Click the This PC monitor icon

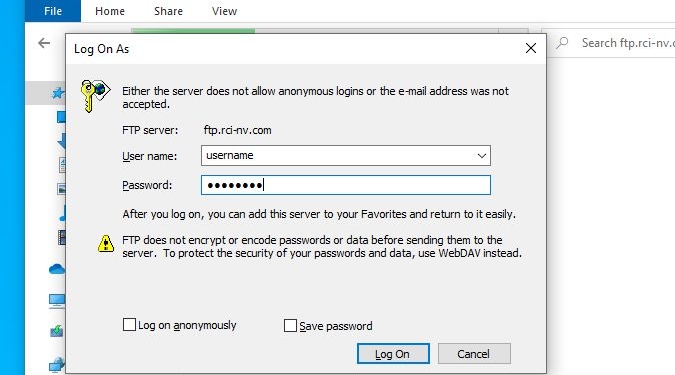coord(57,301)
